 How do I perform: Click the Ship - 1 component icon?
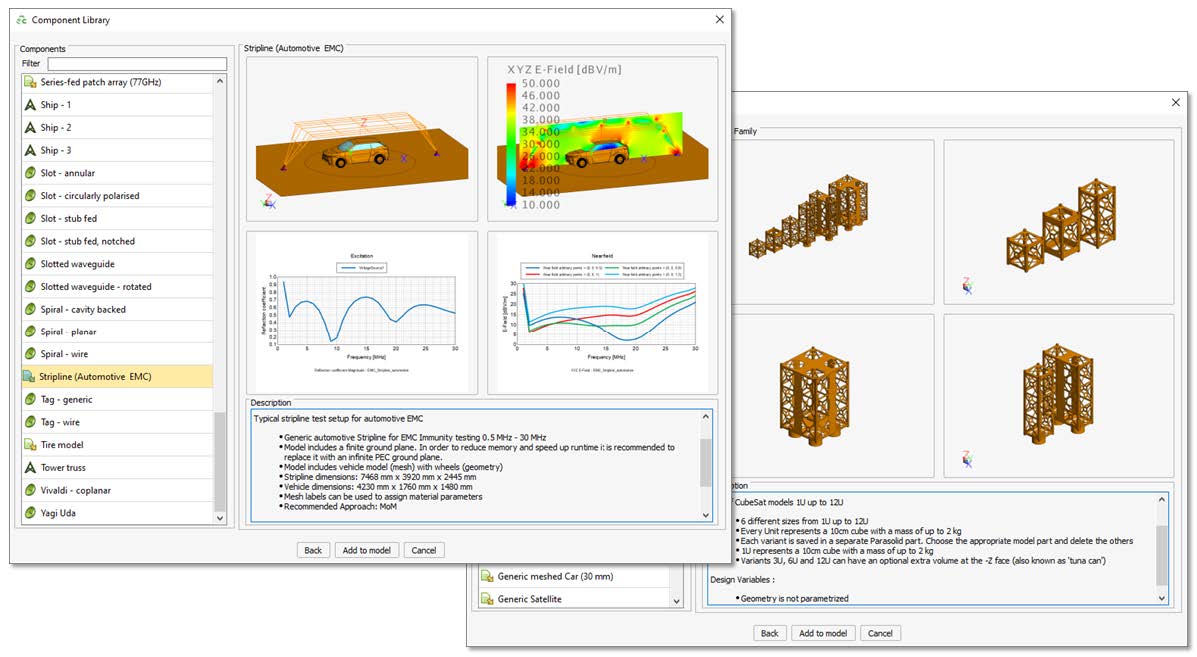coord(30,105)
